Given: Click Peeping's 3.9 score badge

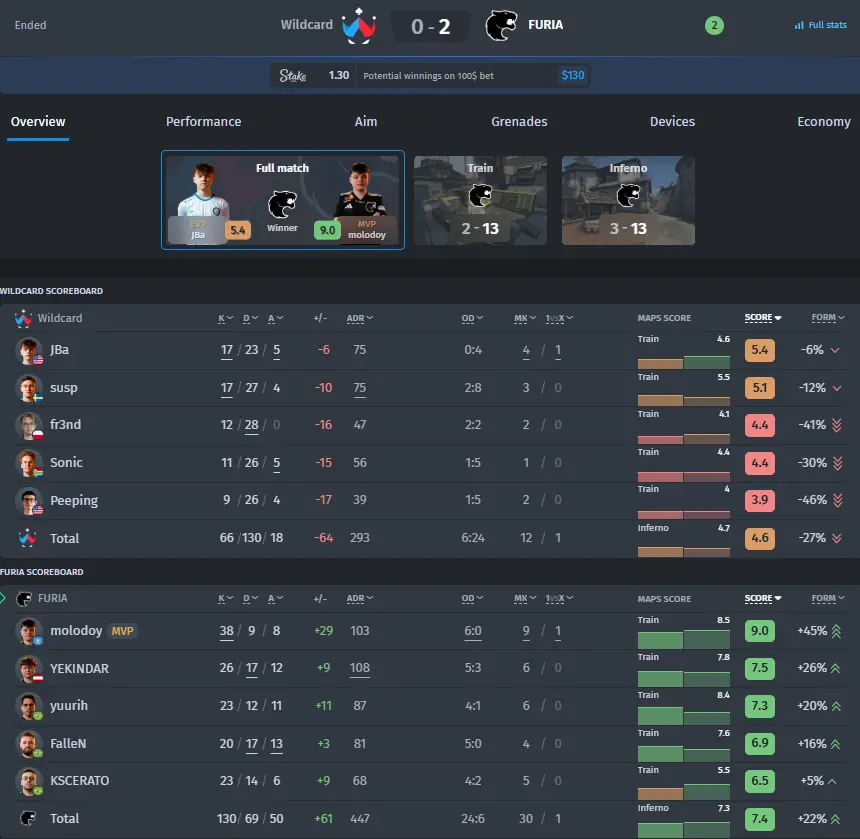Looking at the screenshot, I should [x=760, y=500].
